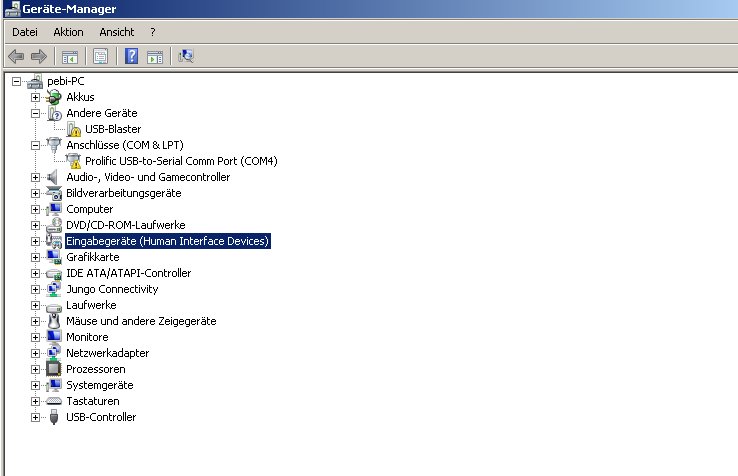
Task: Expand Eingabegeräte (Human Interface Devices)
Action: (35, 242)
